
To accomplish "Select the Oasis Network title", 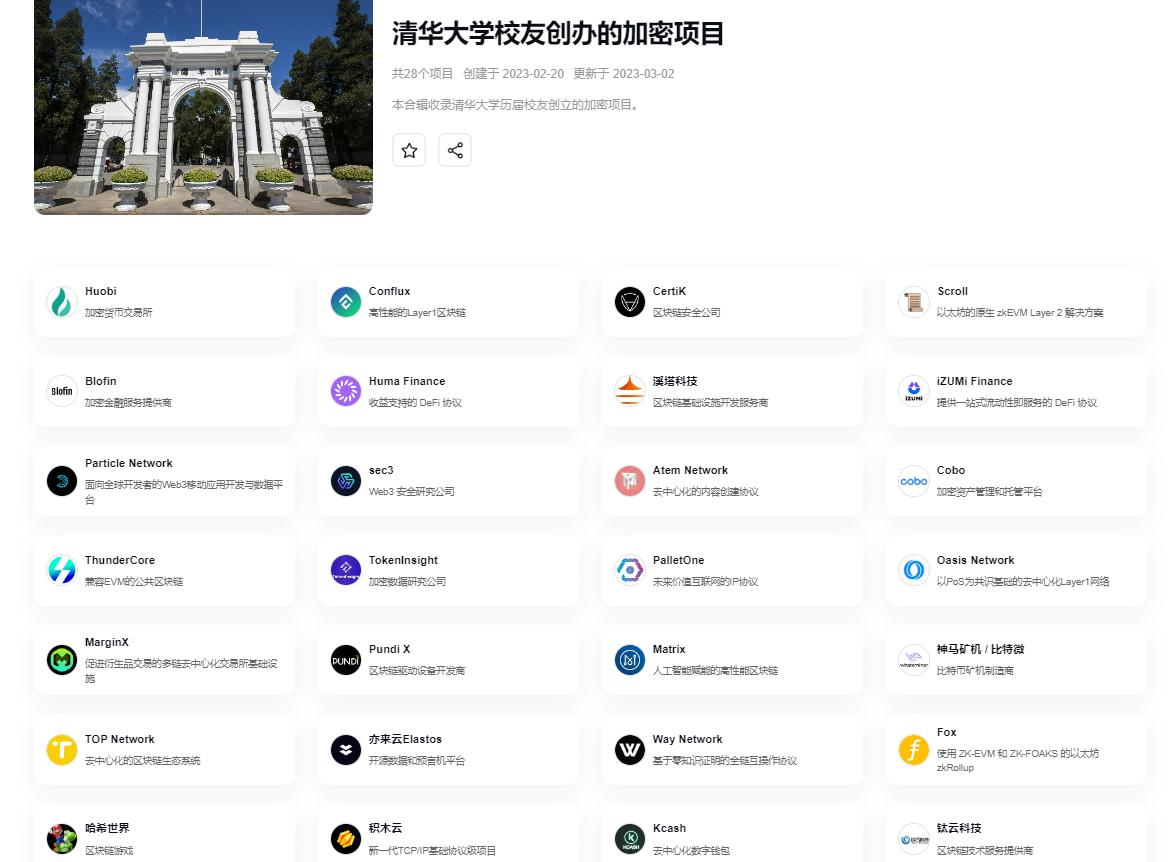I will pyautogui.click(x=975, y=560).
